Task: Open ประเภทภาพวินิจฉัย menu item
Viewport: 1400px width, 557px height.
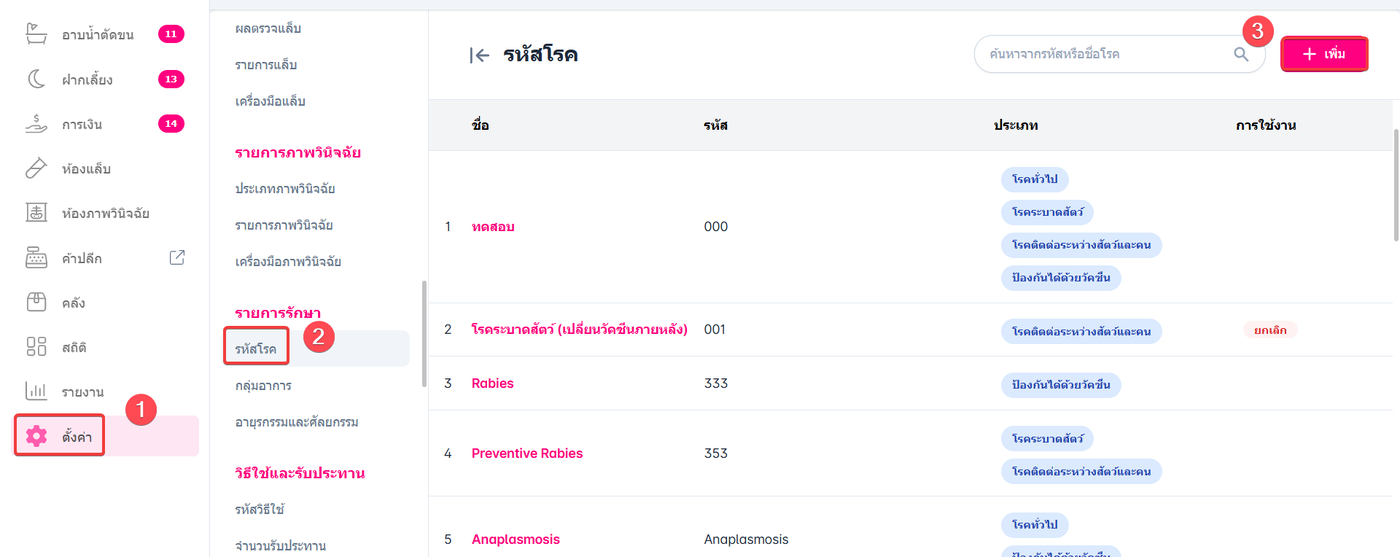Action: [x=285, y=189]
